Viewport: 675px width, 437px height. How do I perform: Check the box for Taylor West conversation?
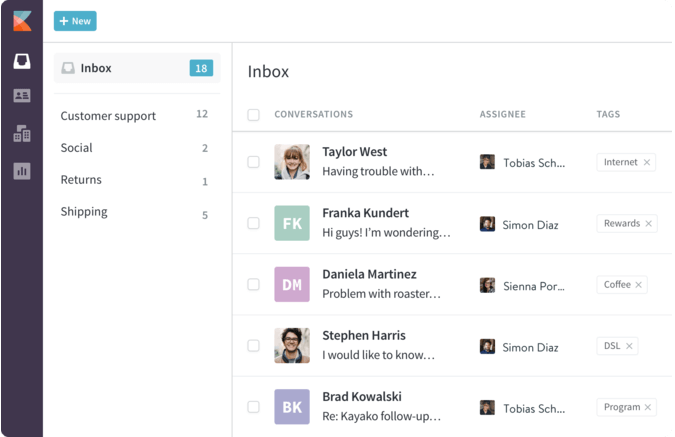click(253, 162)
